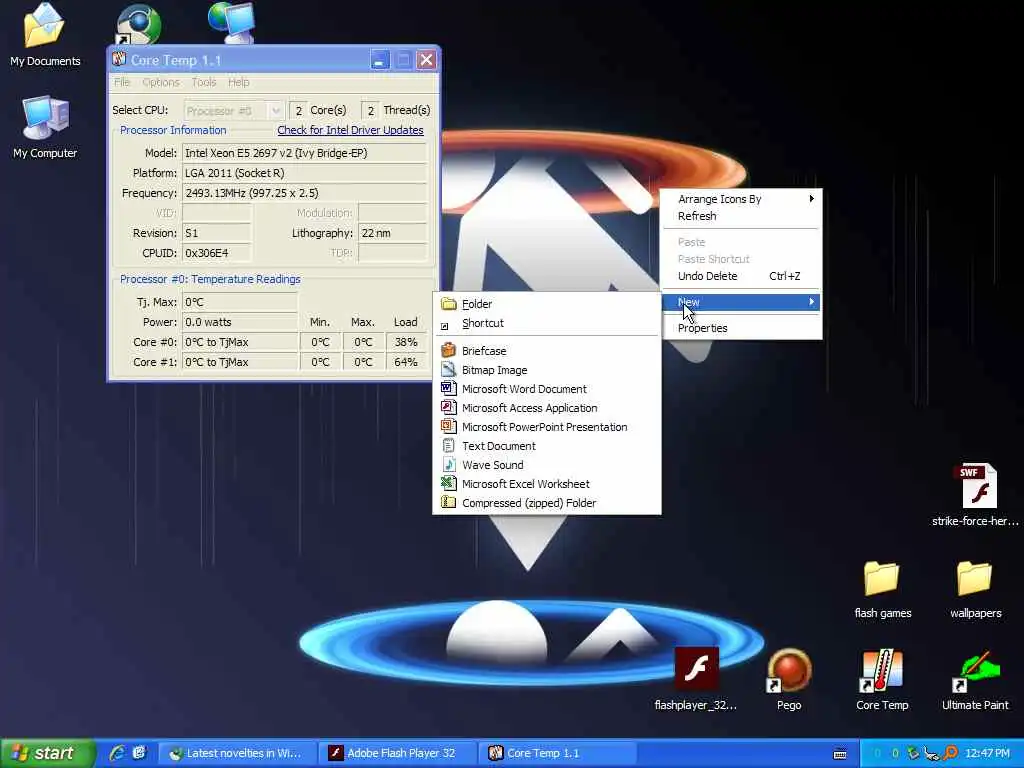Click the second Quick Launch icon
Viewport: 1024px width, 768px height.
(x=139, y=753)
